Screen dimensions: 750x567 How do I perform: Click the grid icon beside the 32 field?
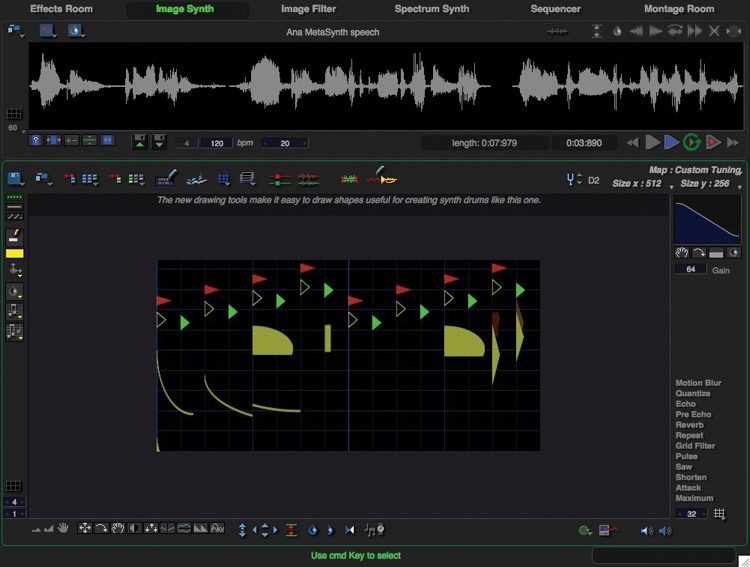click(x=719, y=513)
